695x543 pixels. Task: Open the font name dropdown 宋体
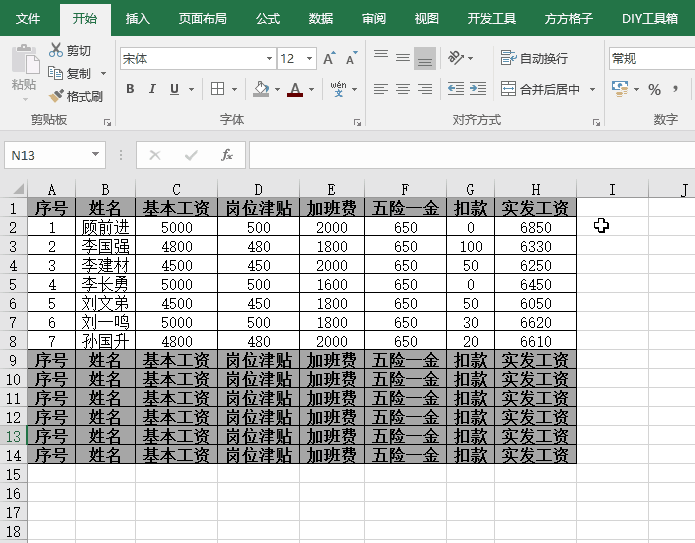point(269,59)
